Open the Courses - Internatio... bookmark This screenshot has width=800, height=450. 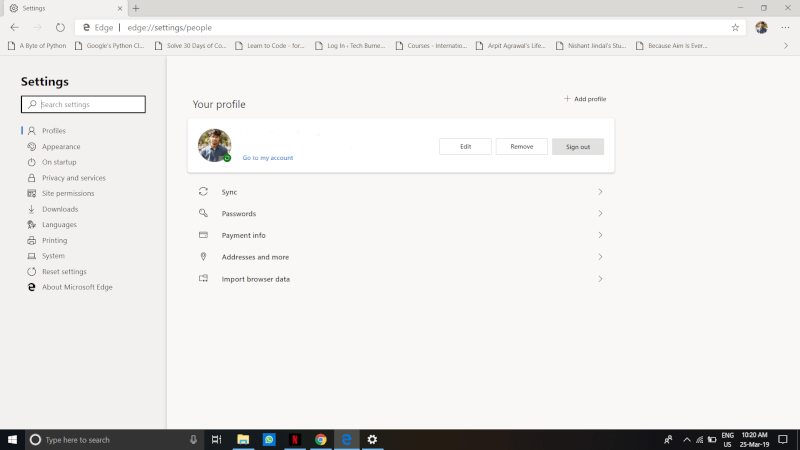(431, 45)
